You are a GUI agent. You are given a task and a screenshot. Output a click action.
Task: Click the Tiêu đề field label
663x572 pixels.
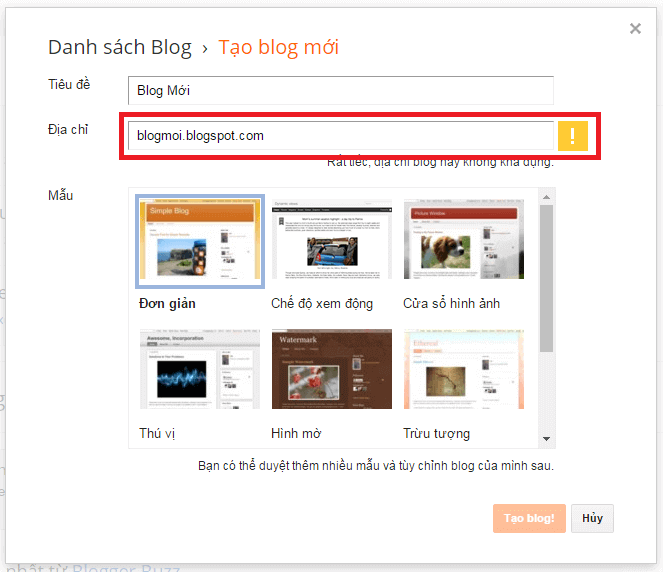tap(69, 84)
